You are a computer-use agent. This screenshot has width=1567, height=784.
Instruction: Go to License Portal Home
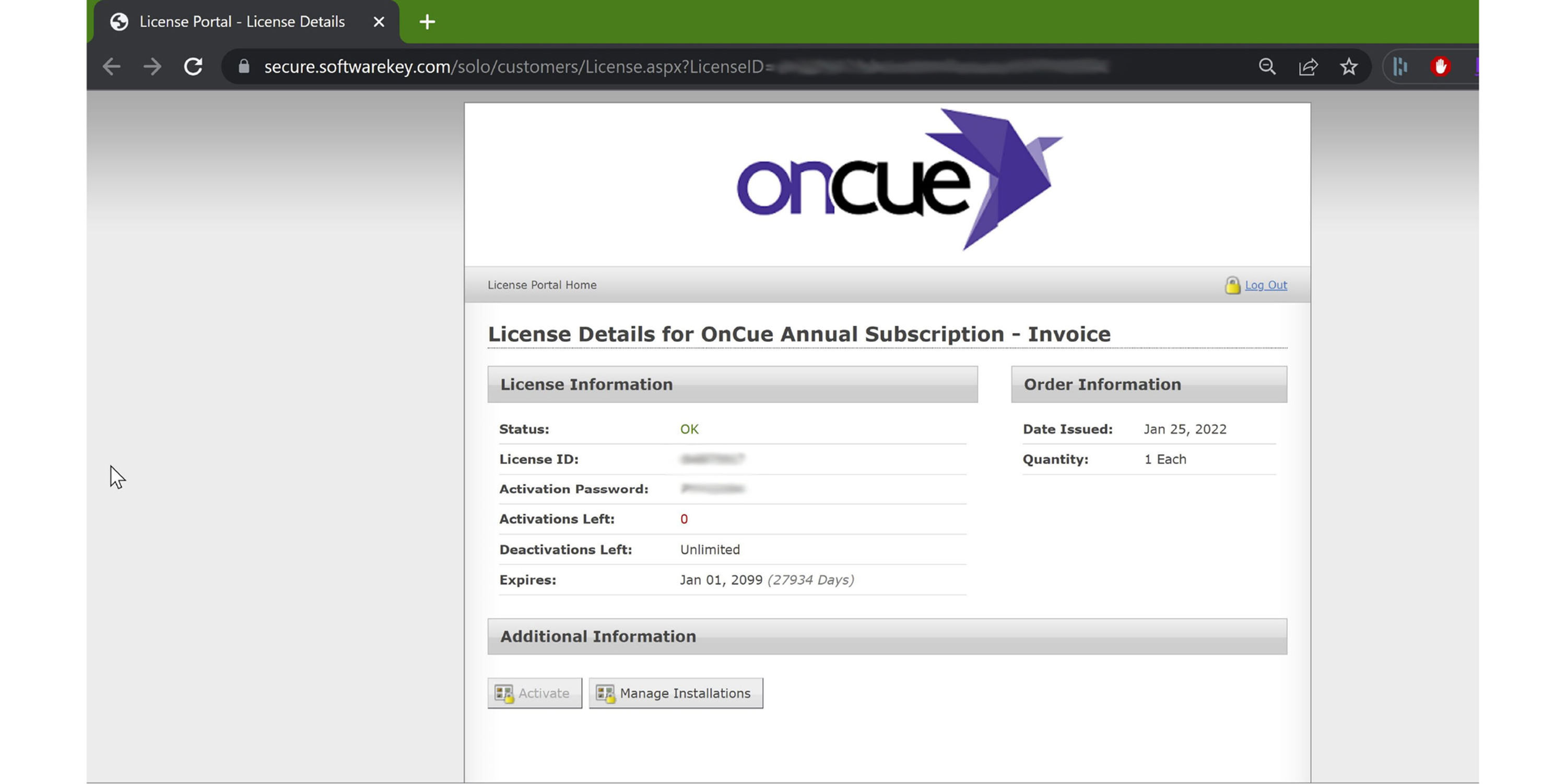541,284
